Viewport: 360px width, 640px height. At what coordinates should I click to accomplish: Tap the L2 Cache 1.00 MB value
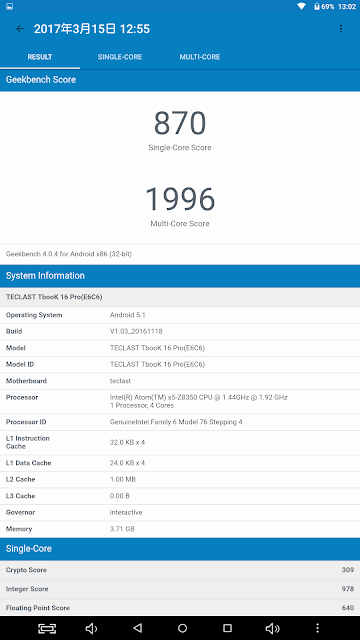coord(123,479)
